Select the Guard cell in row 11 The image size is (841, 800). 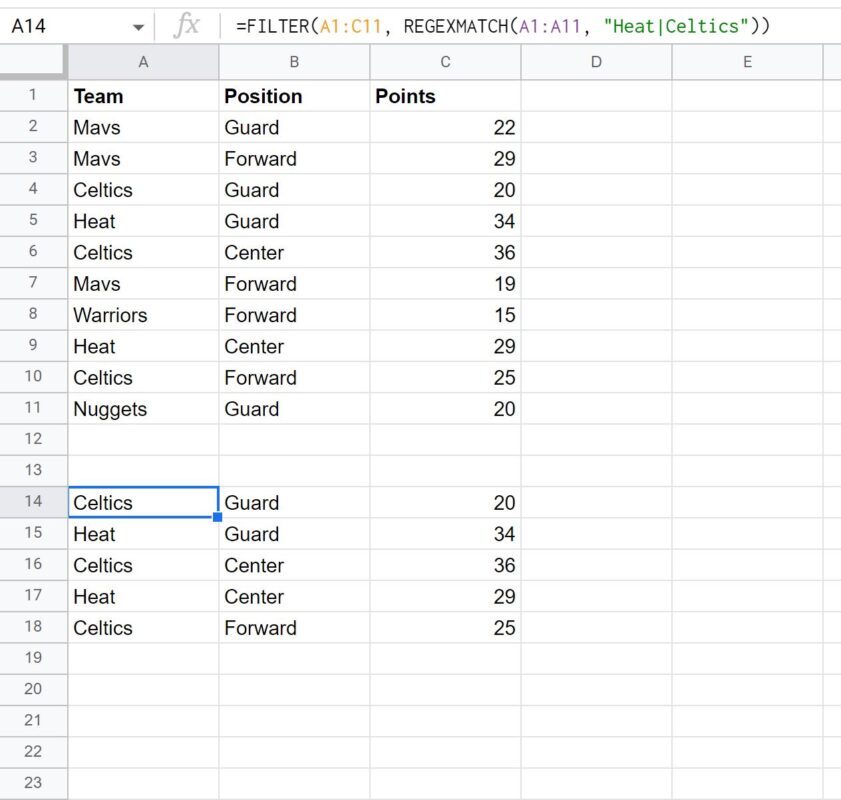tap(294, 409)
